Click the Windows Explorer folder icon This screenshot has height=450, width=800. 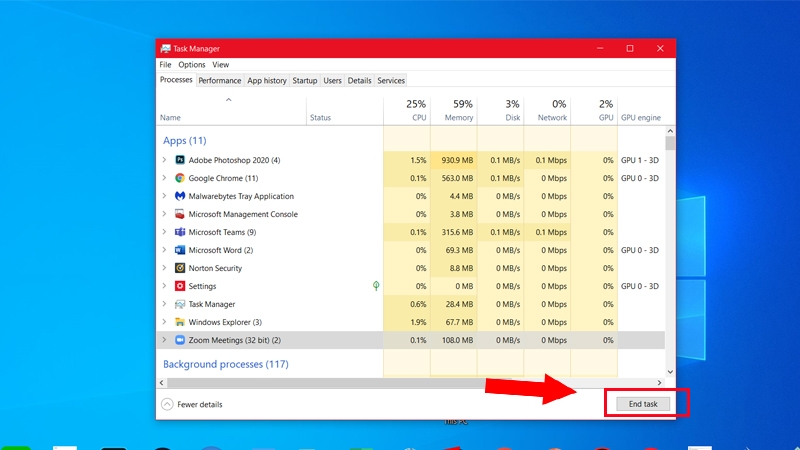(180, 322)
